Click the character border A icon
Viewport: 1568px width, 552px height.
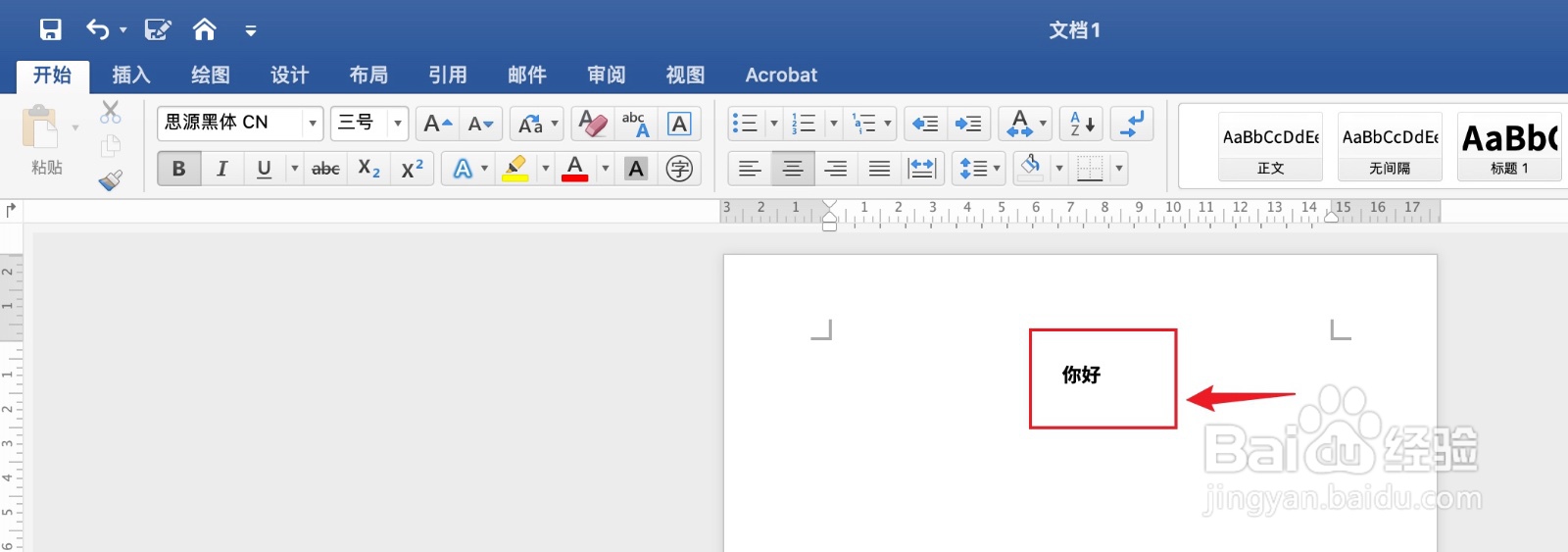[x=679, y=124]
